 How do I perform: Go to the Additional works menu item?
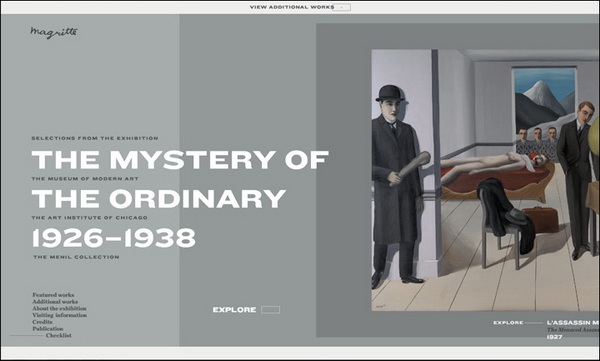point(55,302)
